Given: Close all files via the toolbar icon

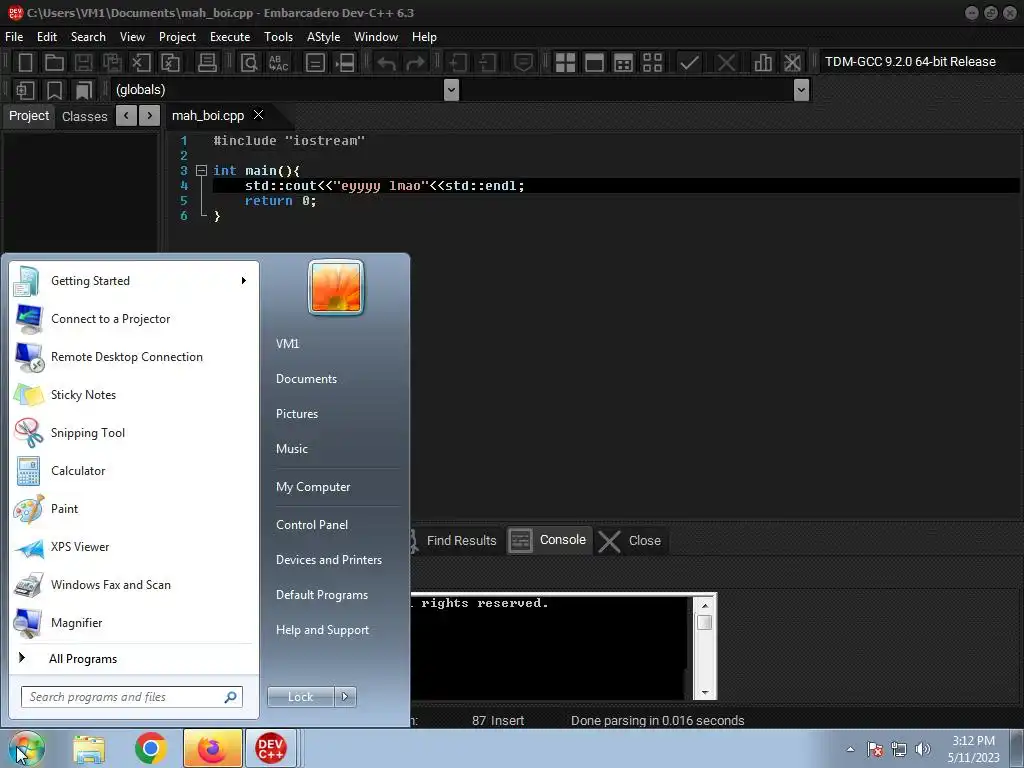Looking at the screenshot, I should click(x=170, y=63).
